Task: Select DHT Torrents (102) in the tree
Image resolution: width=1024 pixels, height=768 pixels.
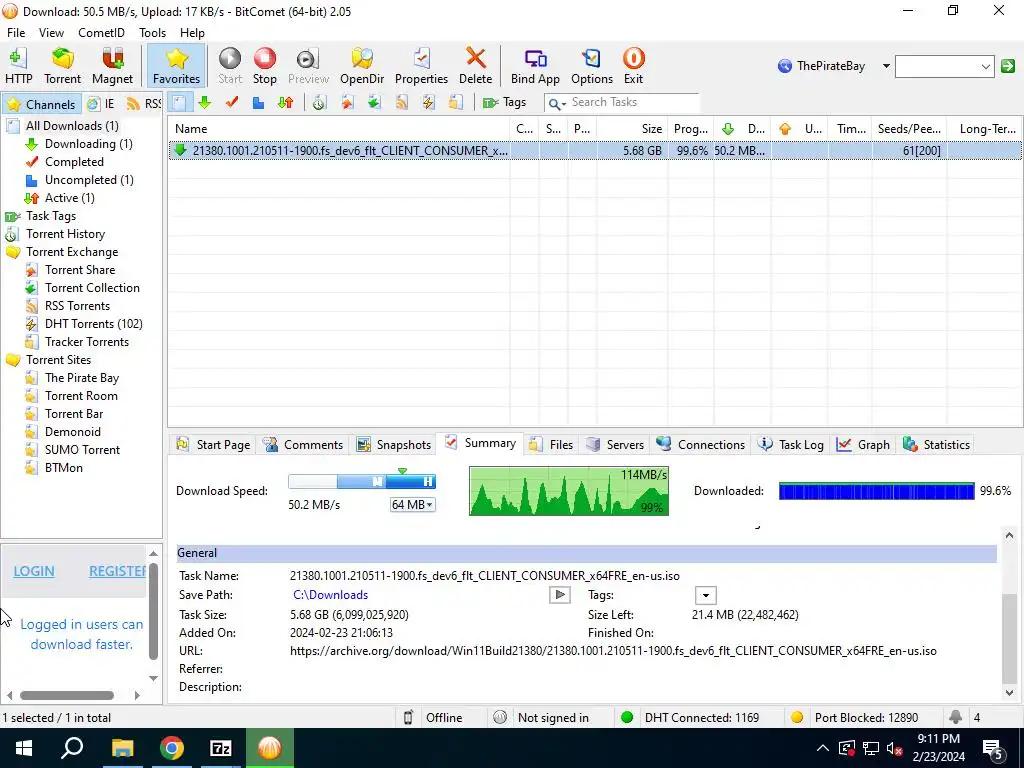Action: point(93,324)
